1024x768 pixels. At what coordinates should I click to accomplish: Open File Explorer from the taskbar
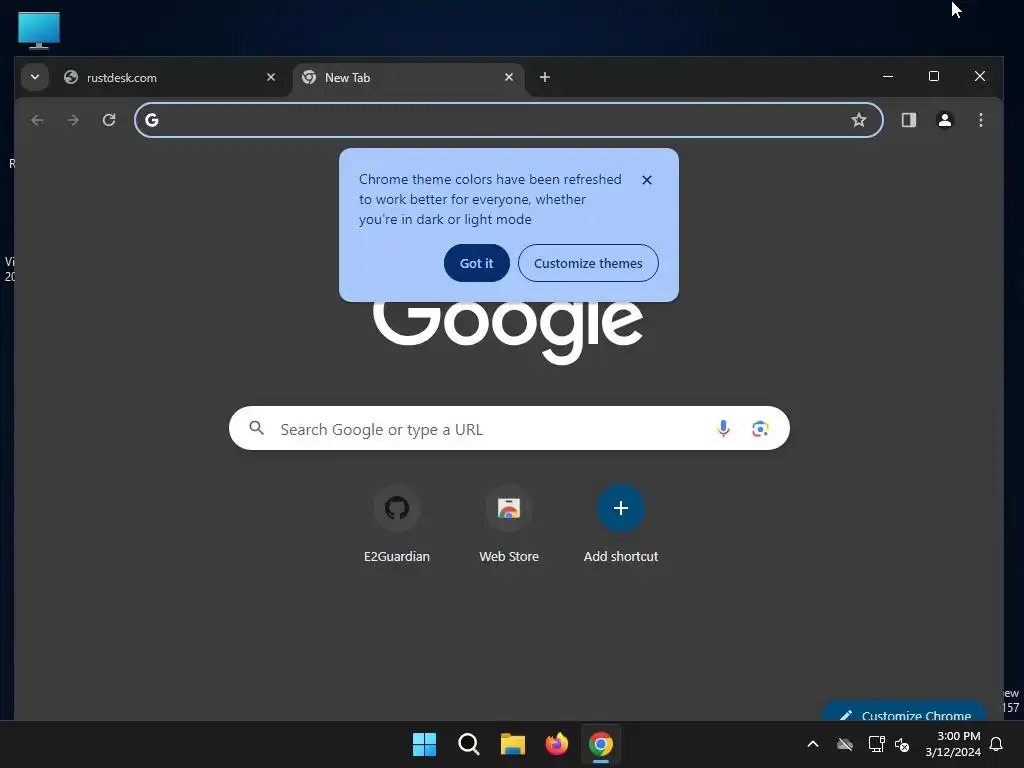click(x=513, y=744)
